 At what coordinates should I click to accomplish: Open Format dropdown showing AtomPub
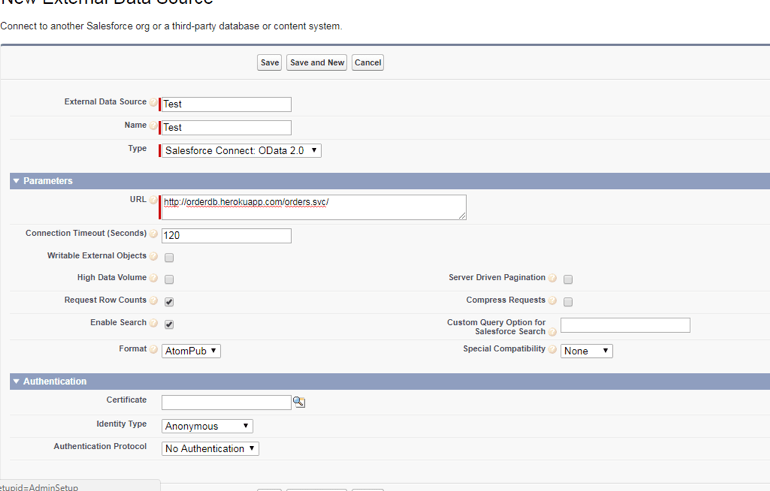191,351
